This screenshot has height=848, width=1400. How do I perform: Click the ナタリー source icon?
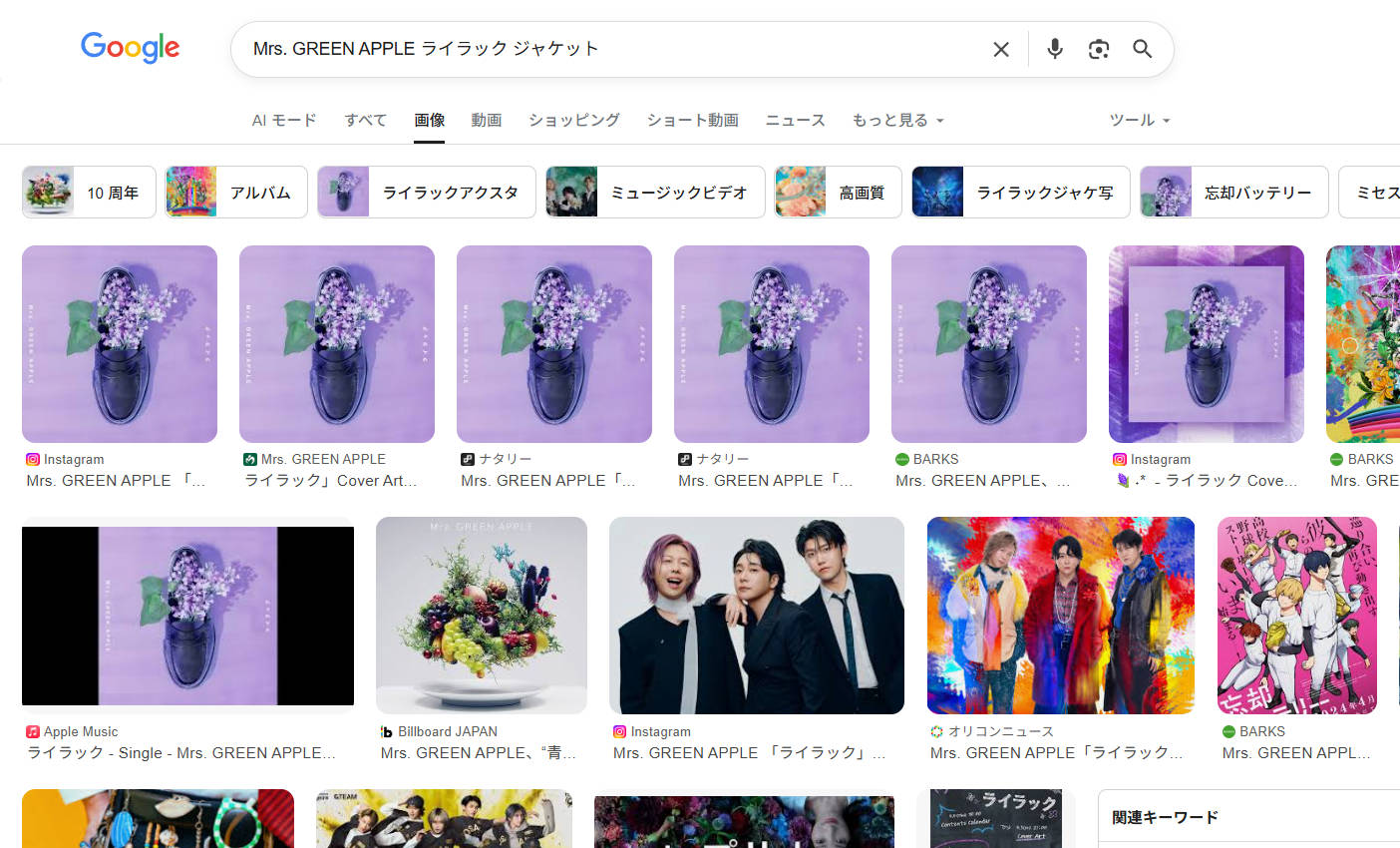coord(469,459)
